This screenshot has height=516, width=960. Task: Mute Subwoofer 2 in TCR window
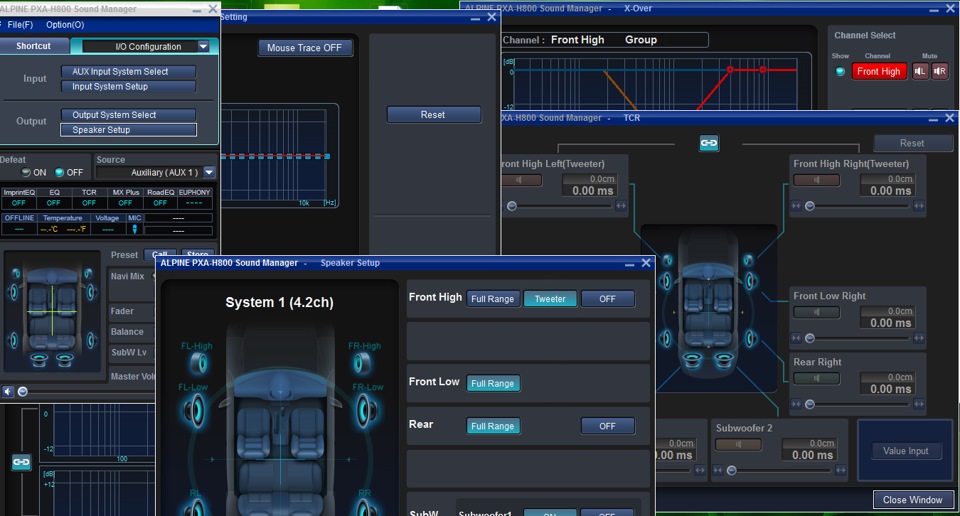click(x=738, y=444)
